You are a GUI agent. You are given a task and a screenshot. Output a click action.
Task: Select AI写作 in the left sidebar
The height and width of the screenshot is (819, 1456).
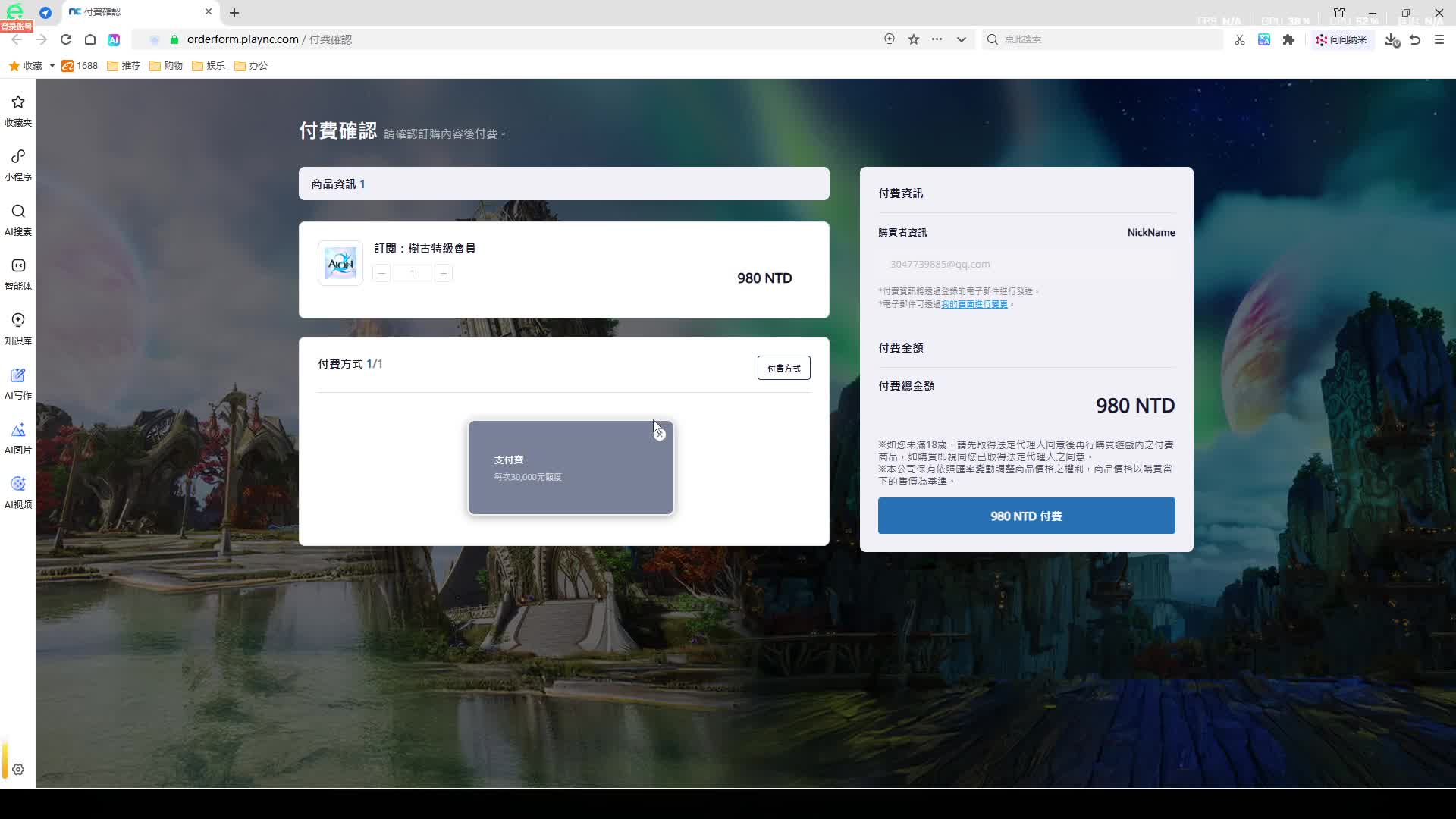tap(17, 381)
